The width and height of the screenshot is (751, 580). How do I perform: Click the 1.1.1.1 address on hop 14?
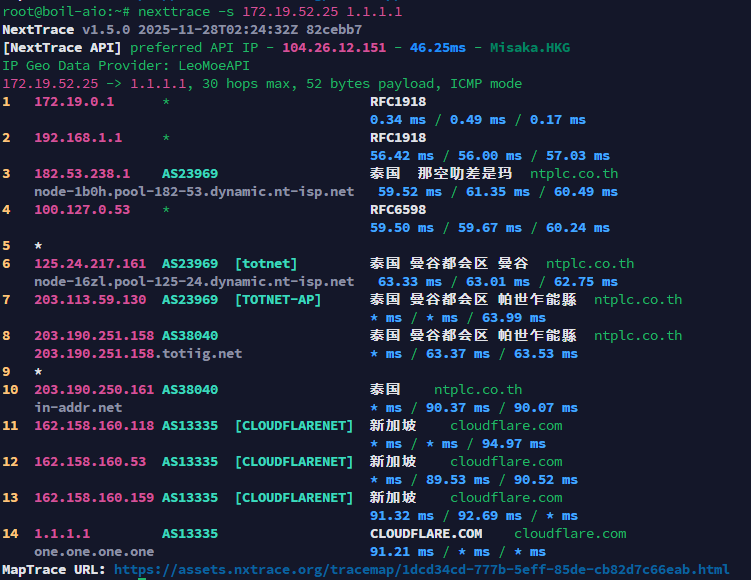pyautogui.click(x=62, y=533)
